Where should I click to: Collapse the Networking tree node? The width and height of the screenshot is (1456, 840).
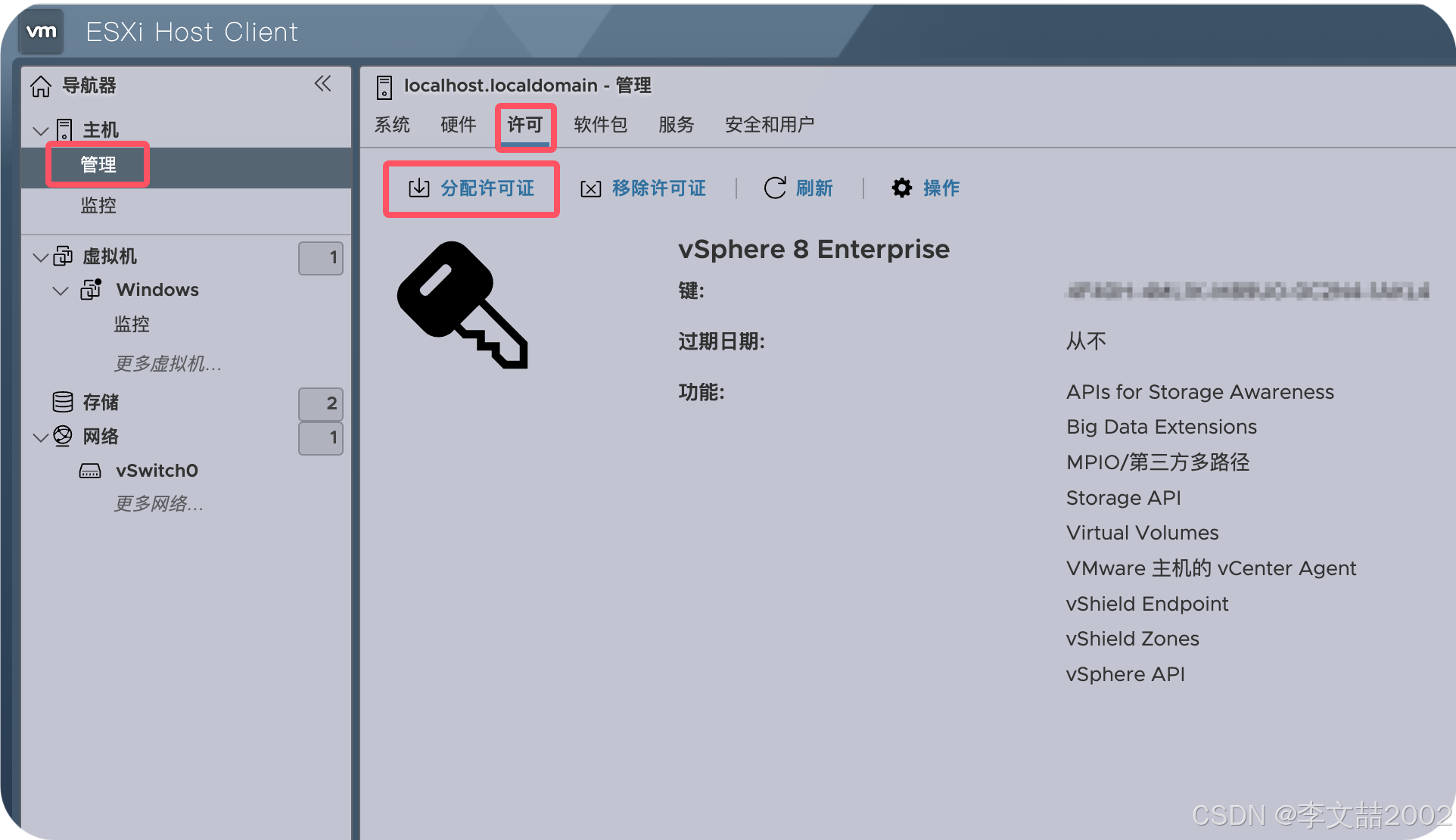(x=41, y=437)
